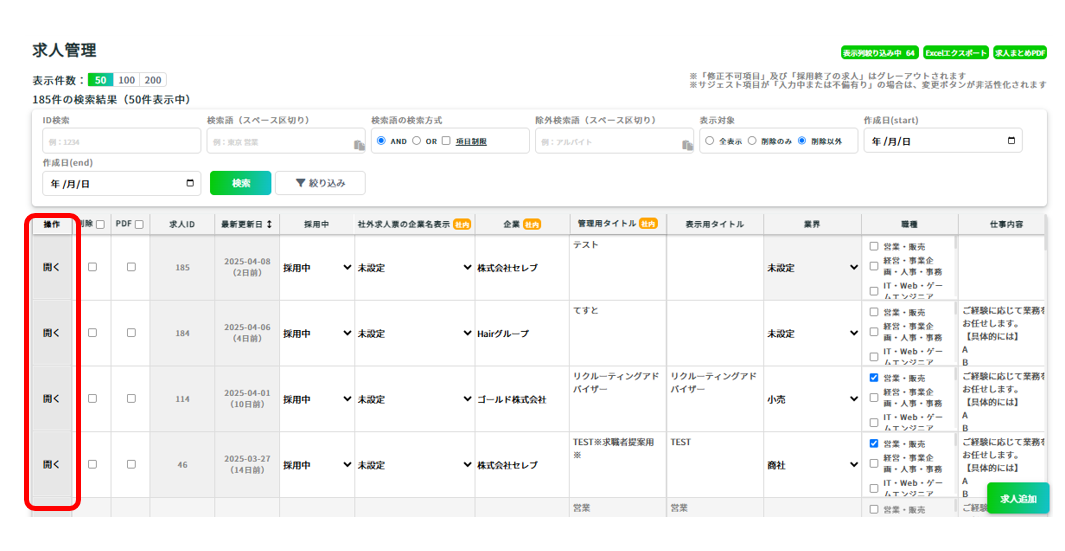Open 採用中 status dropdown for job 184
The height and width of the screenshot is (551, 1065).
[x=317, y=334]
